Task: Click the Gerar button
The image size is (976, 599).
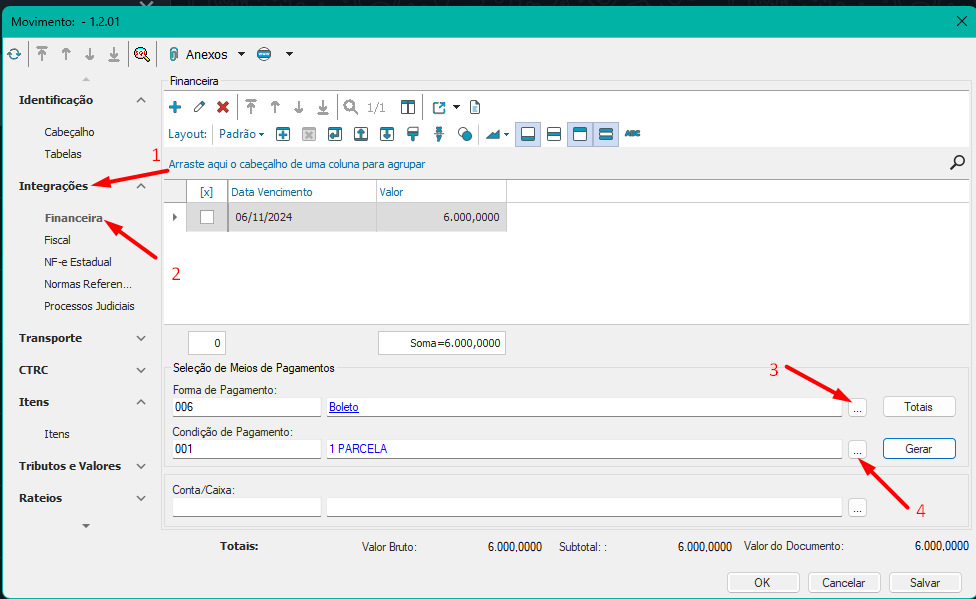Action: [x=918, y=449]
